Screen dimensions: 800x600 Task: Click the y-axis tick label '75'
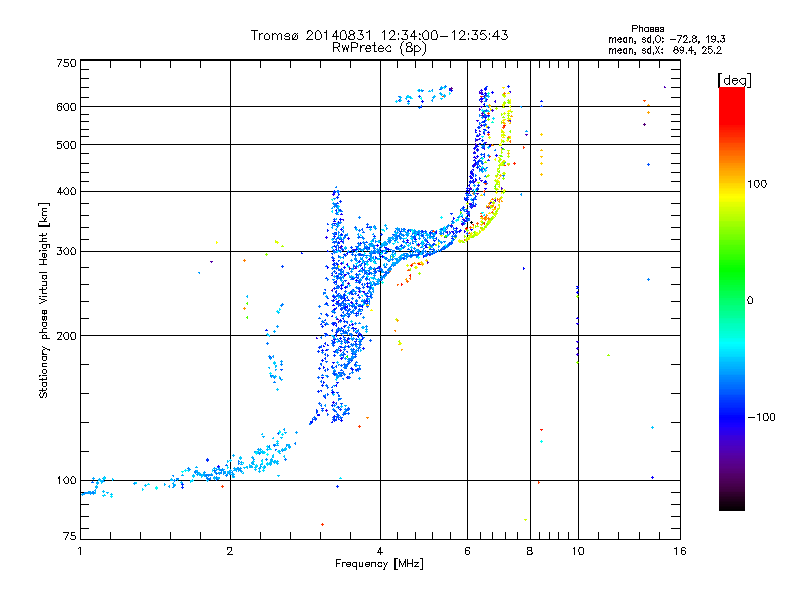70,536
